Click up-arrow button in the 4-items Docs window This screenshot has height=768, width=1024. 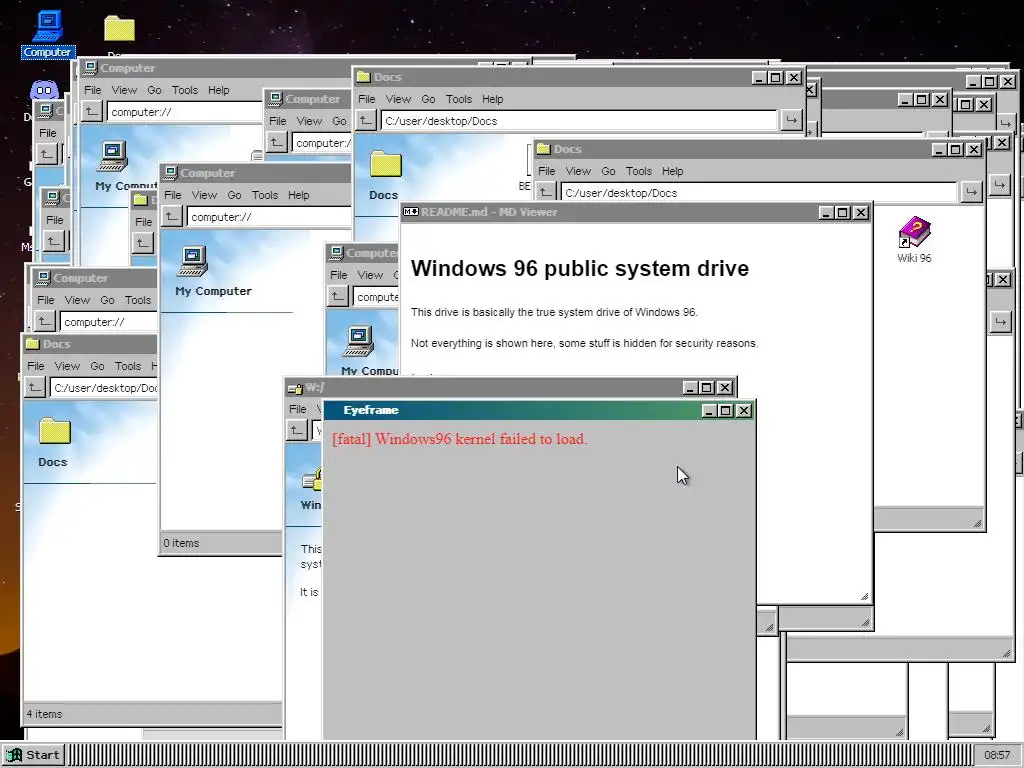(x=35, y=387)
